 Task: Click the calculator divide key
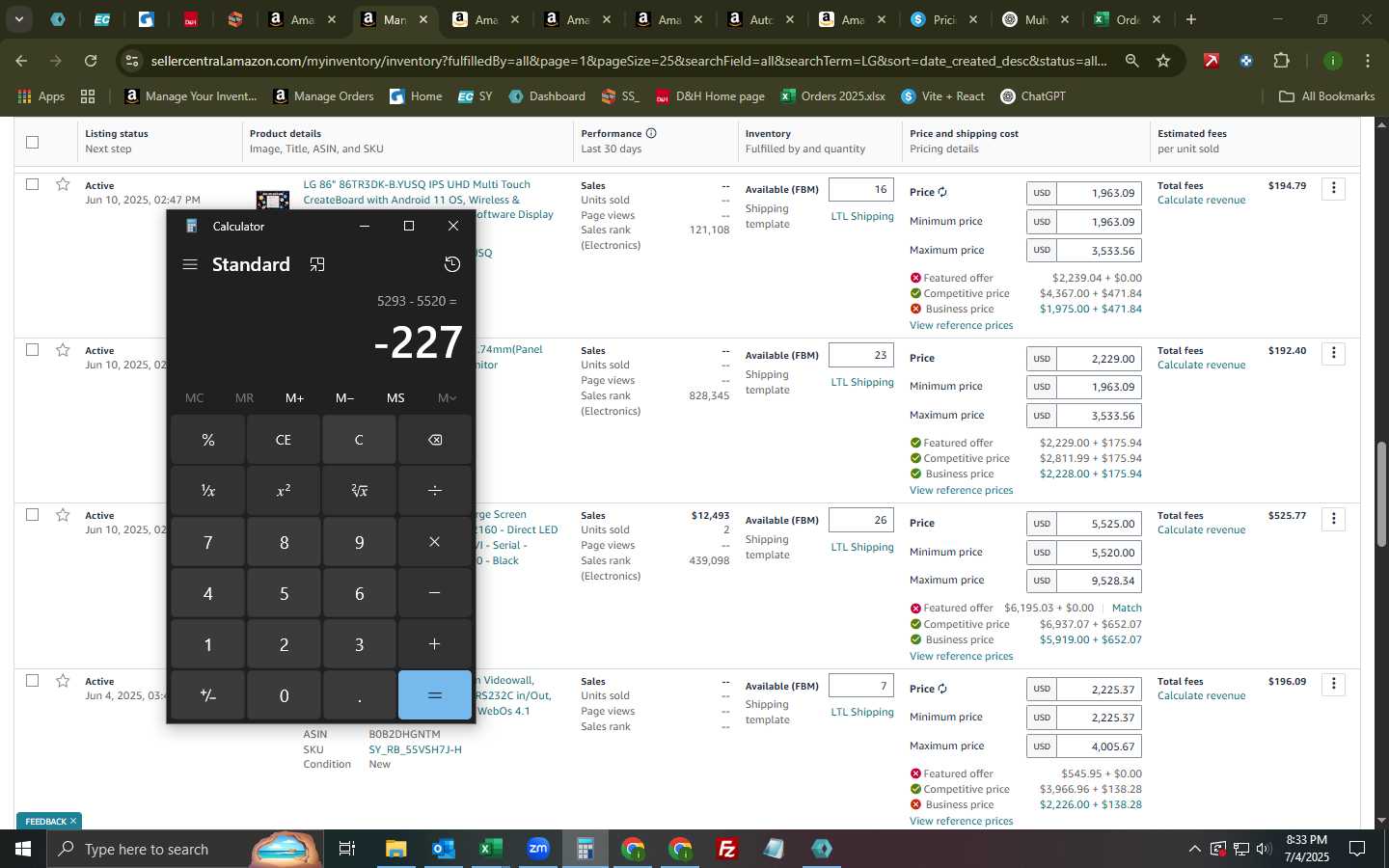[435, 490]
